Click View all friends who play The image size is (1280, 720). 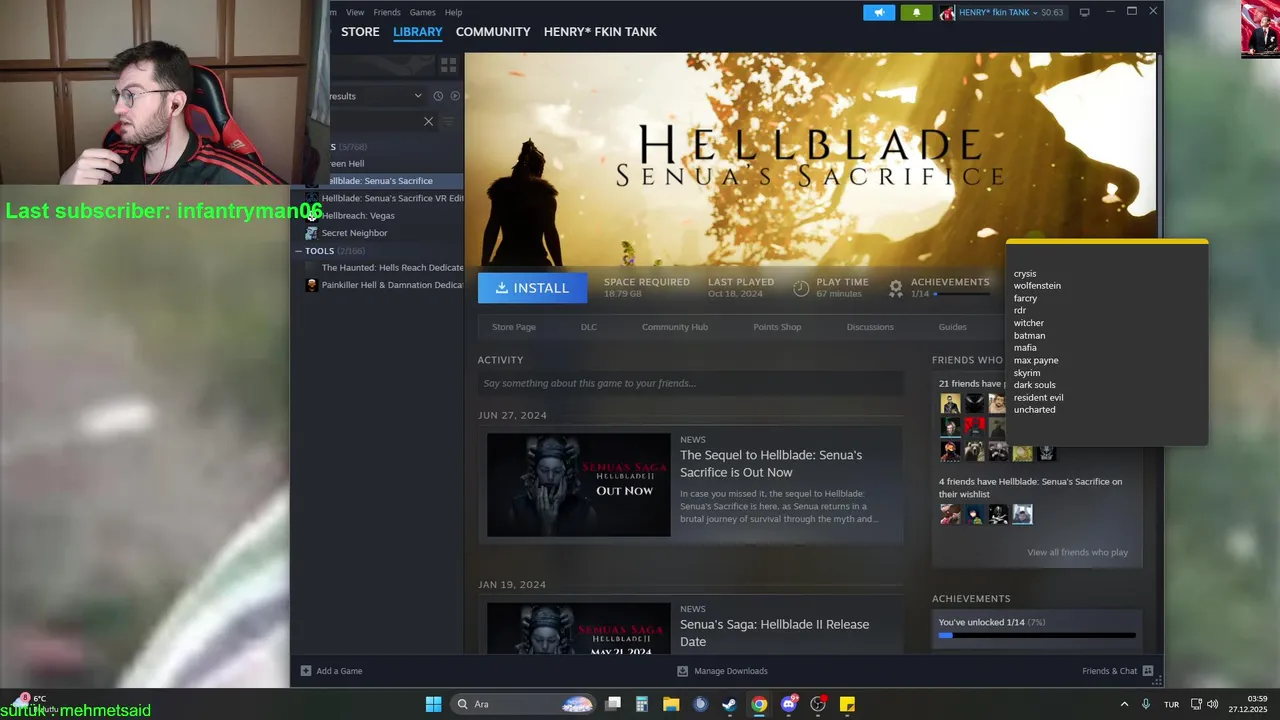(1077, 552)
